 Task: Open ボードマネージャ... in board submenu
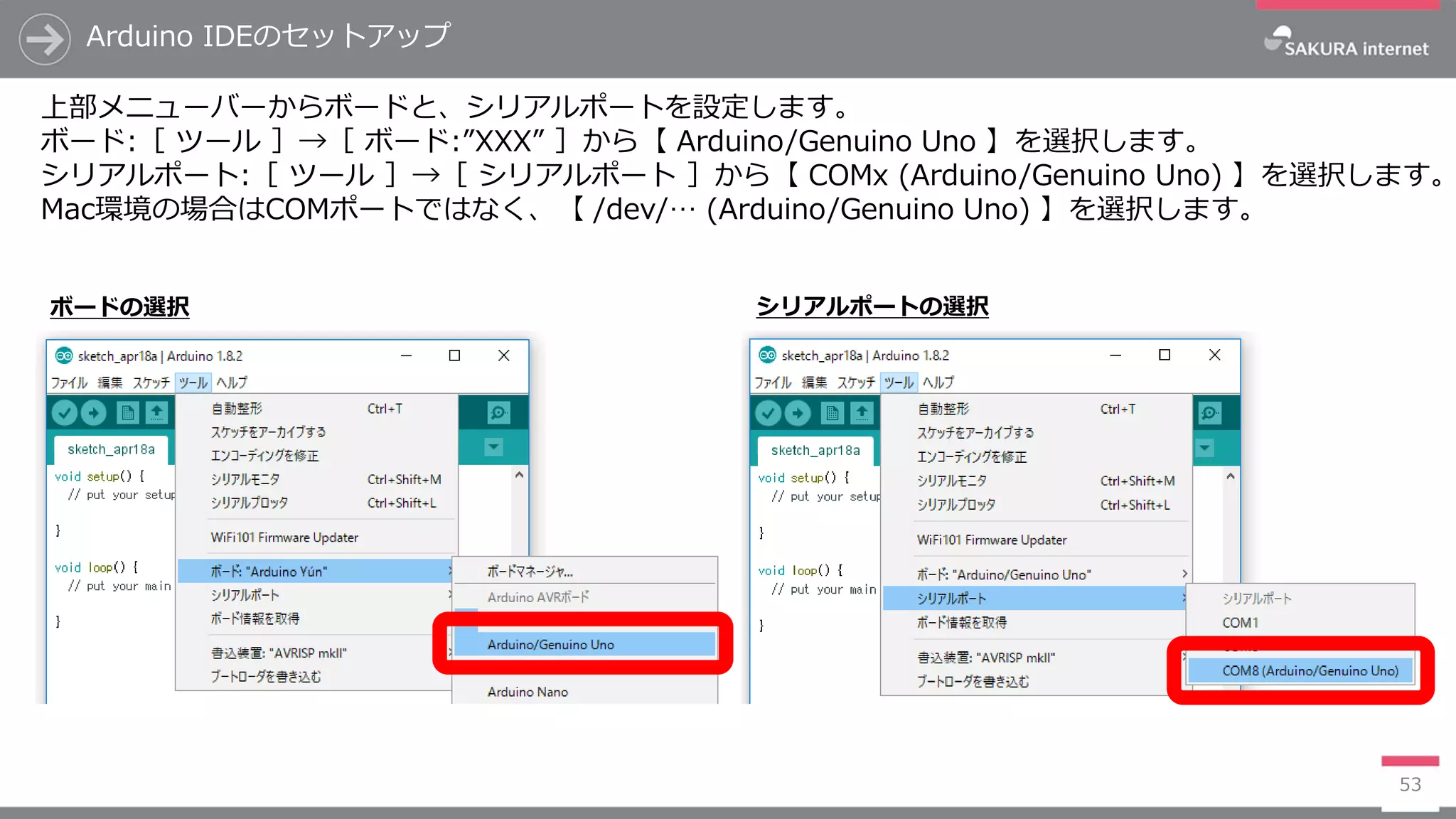tap(584, 572)
